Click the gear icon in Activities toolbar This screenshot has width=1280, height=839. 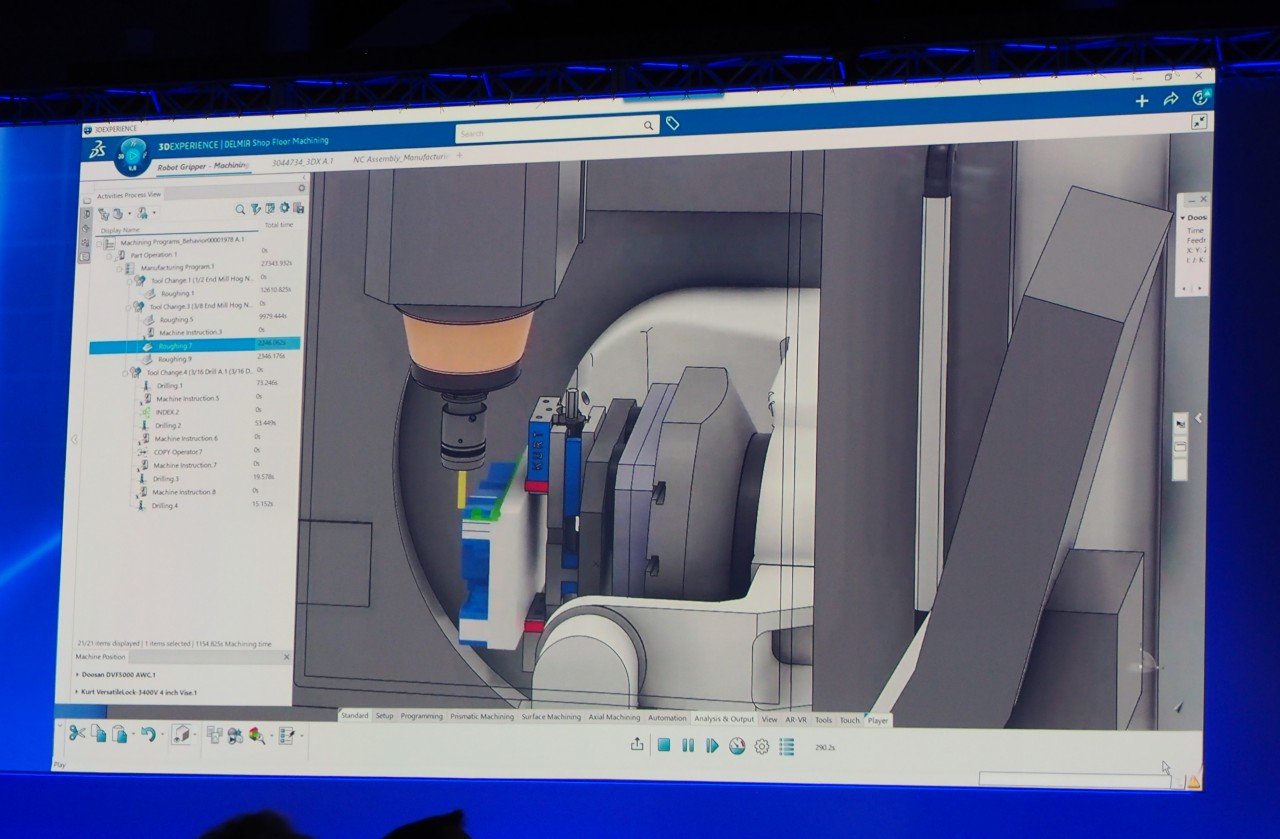(284, 208)
